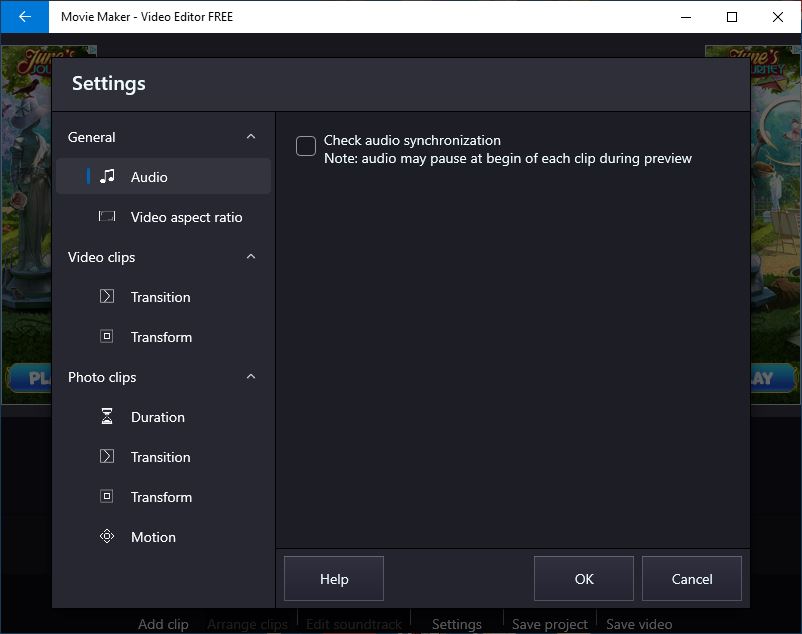This screenshot has height=634, width=802.
Task: Confirm settings with the OK button
Action: (584, 579)
